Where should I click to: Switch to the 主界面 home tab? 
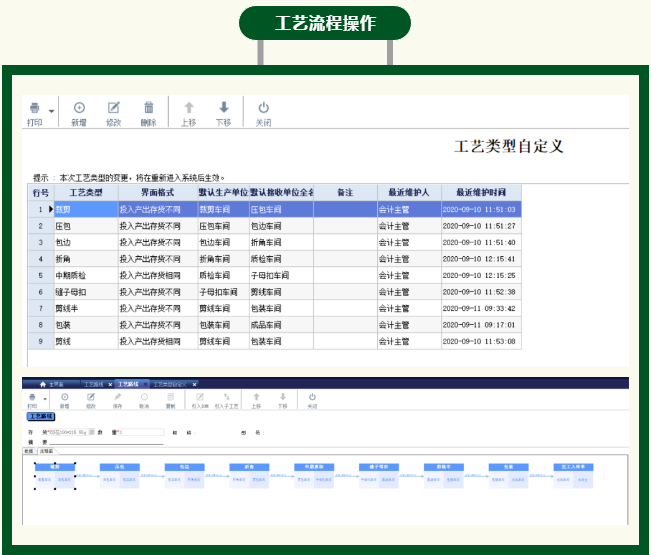(52, 384)
